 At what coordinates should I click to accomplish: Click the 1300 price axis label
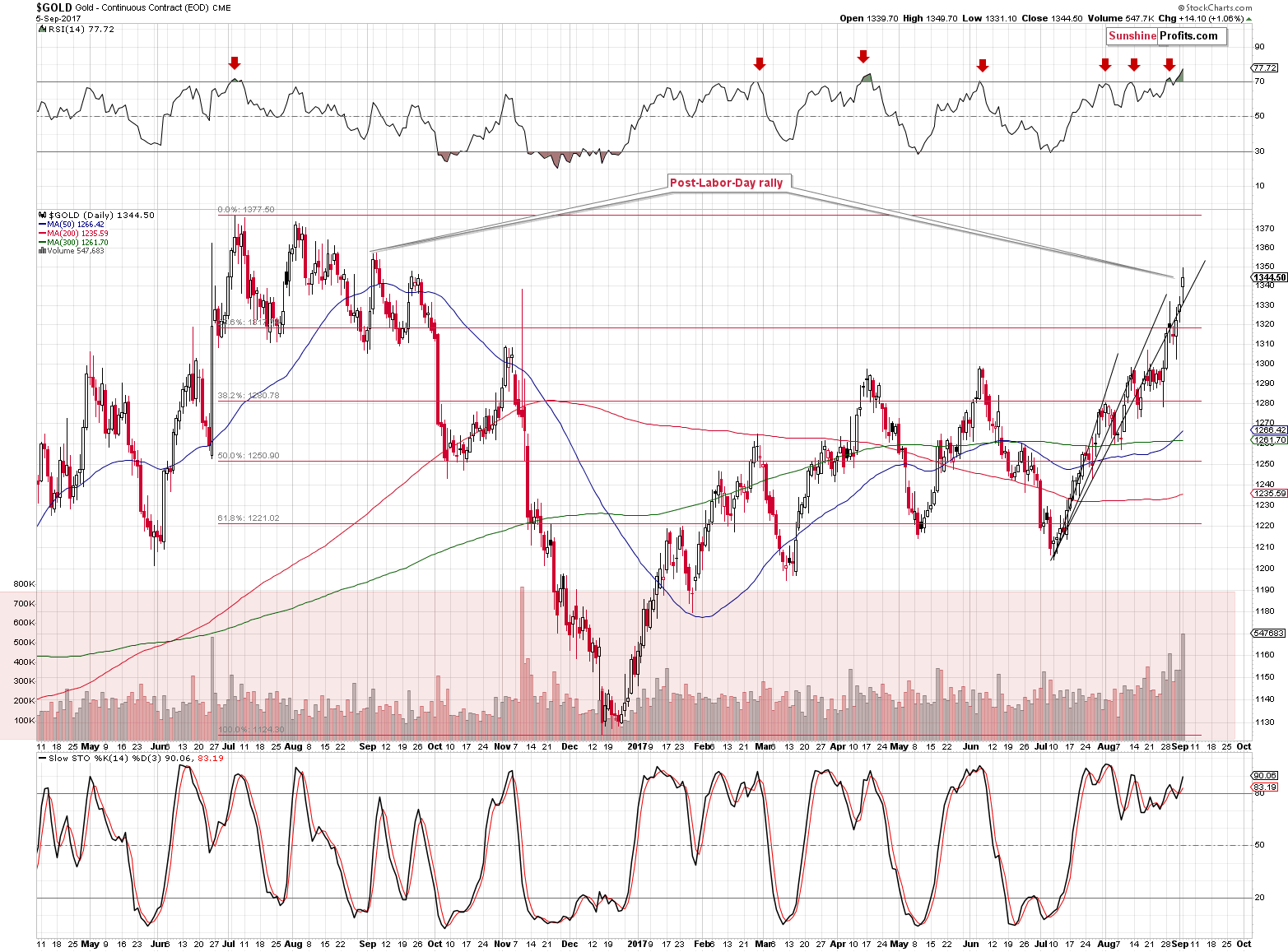[x=1266, y=364]
